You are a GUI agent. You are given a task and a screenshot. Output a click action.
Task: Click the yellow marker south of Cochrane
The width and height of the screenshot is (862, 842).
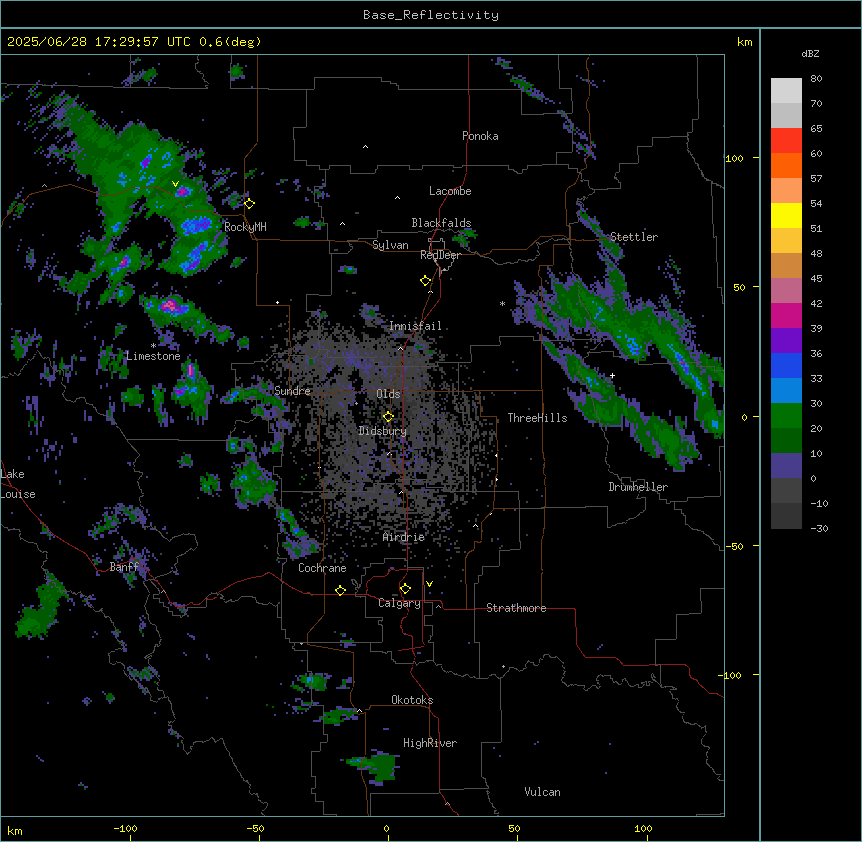coord(340,590)
